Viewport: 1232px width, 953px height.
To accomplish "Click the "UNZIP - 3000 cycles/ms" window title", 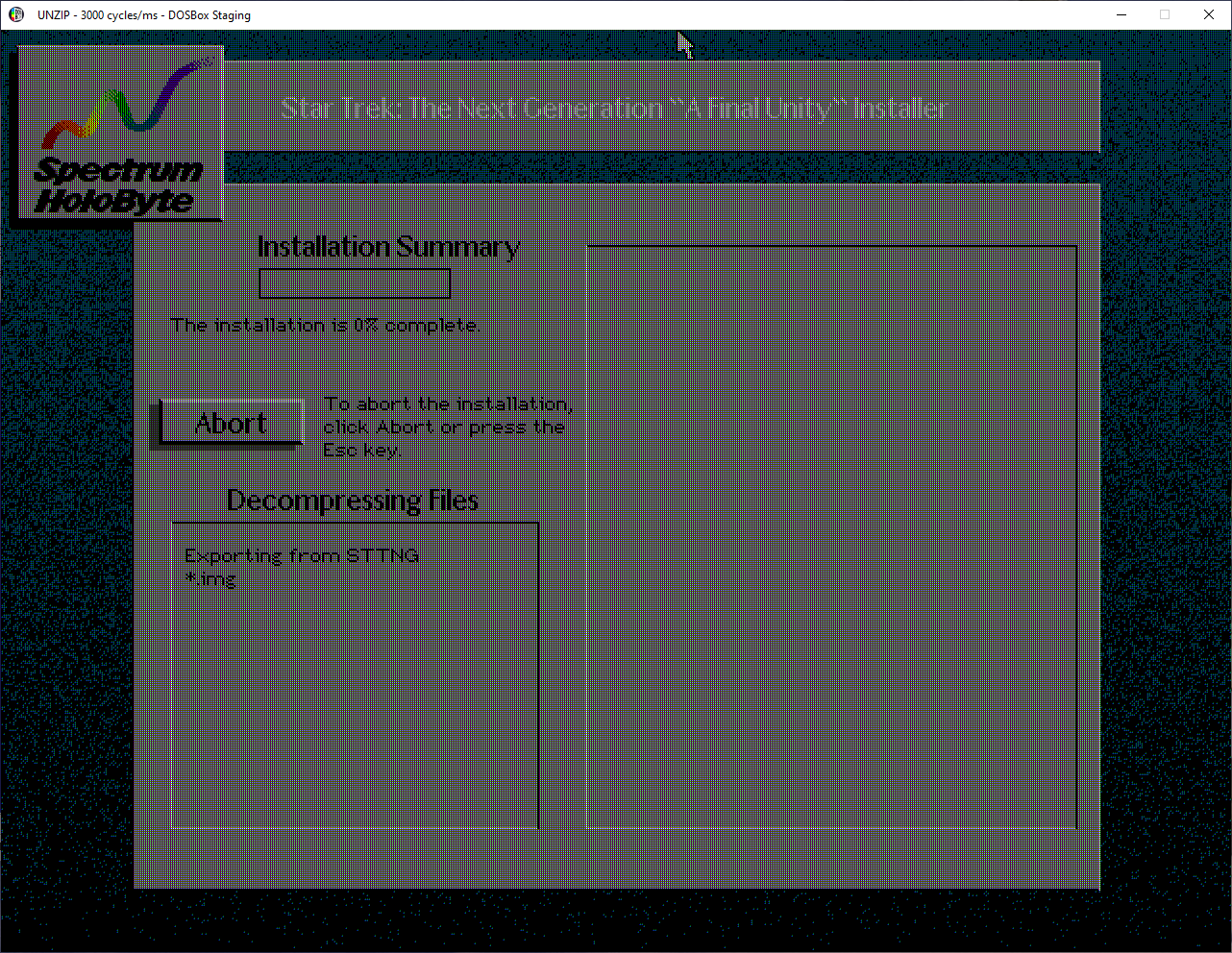I will pyautogui.click(x=144, y=15).
